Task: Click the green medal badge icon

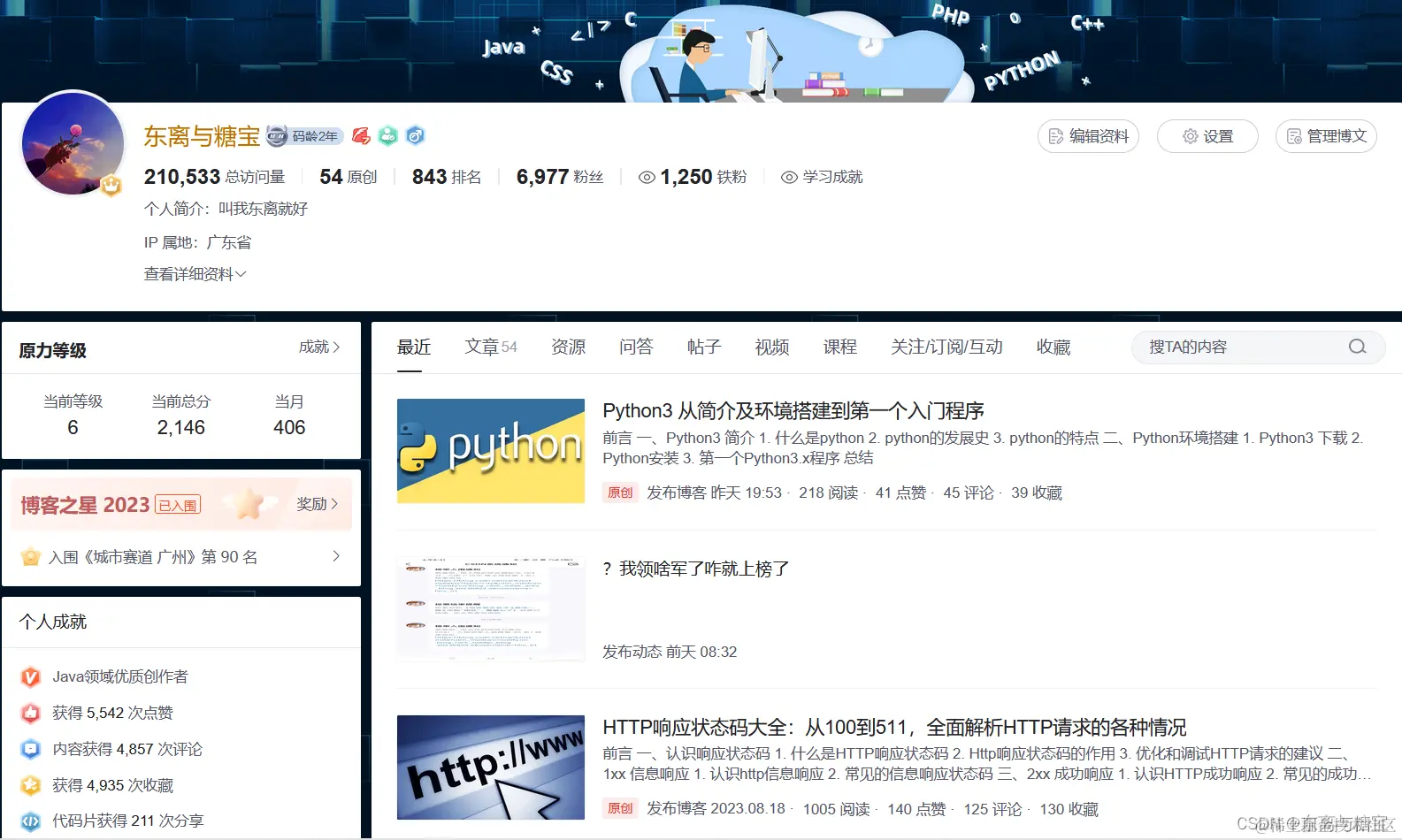Action: [388, 135]
